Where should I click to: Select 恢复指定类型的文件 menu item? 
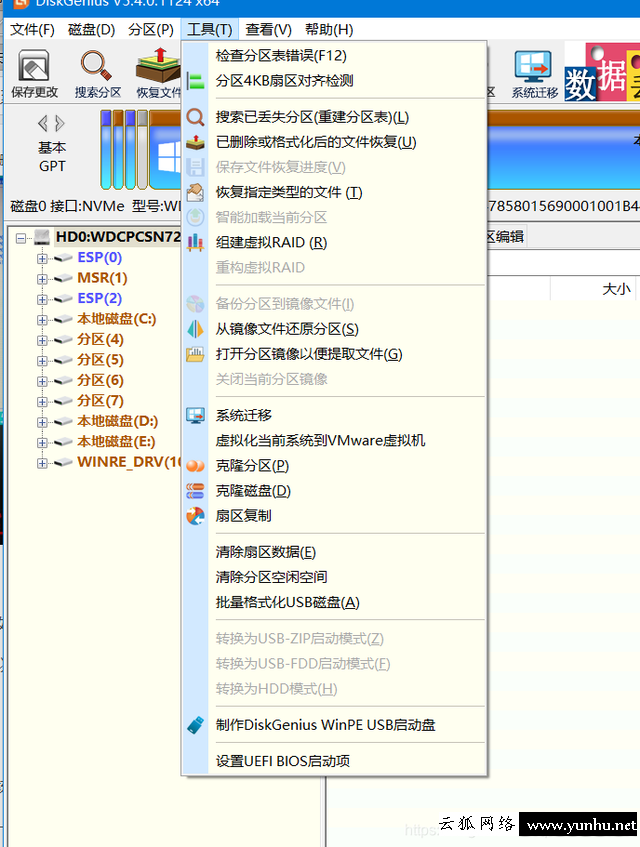pos(335,192)
